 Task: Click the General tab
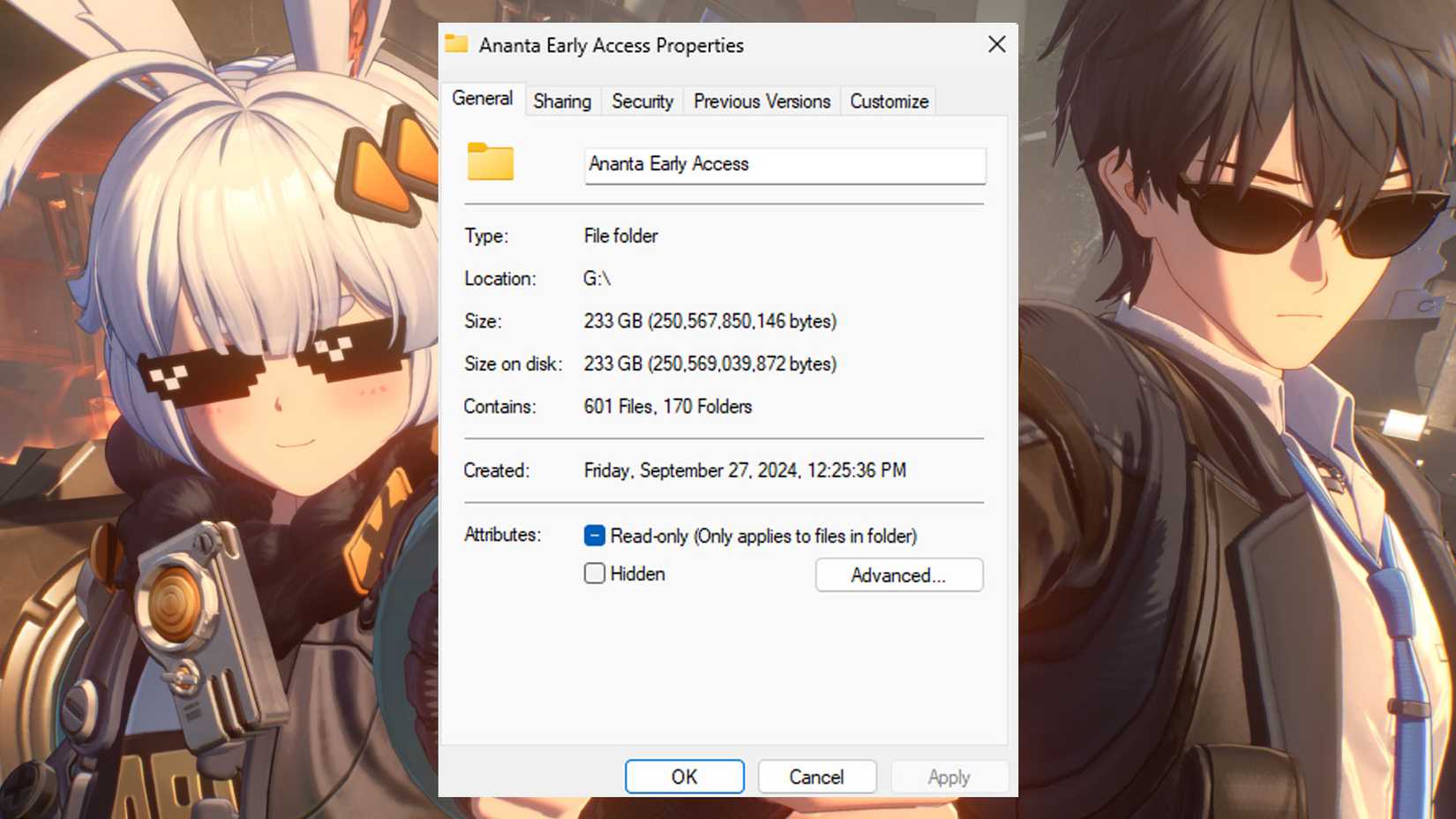[483, 99]
